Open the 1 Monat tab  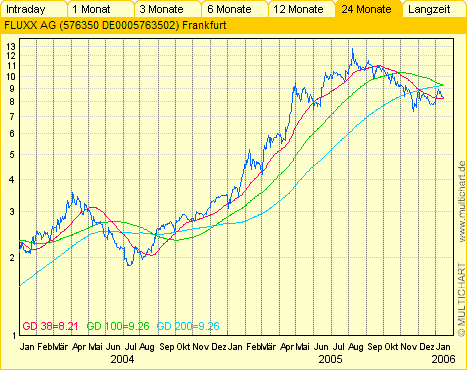pos(101,9)
